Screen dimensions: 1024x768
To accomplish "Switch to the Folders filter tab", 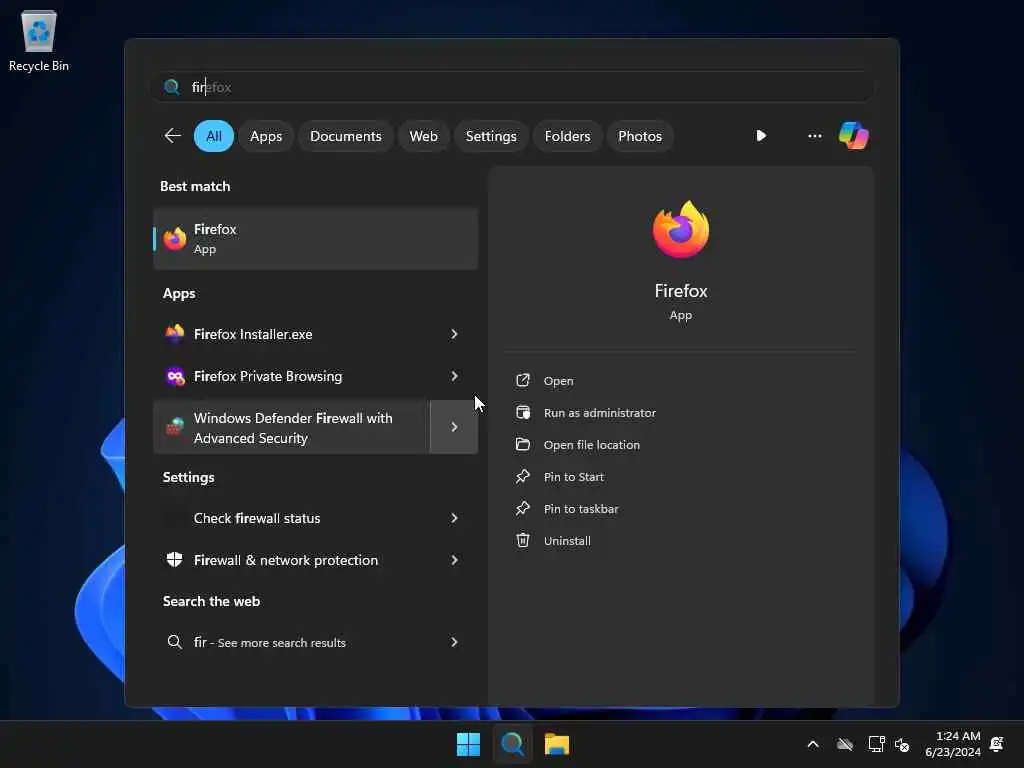I will coord(567,136).
